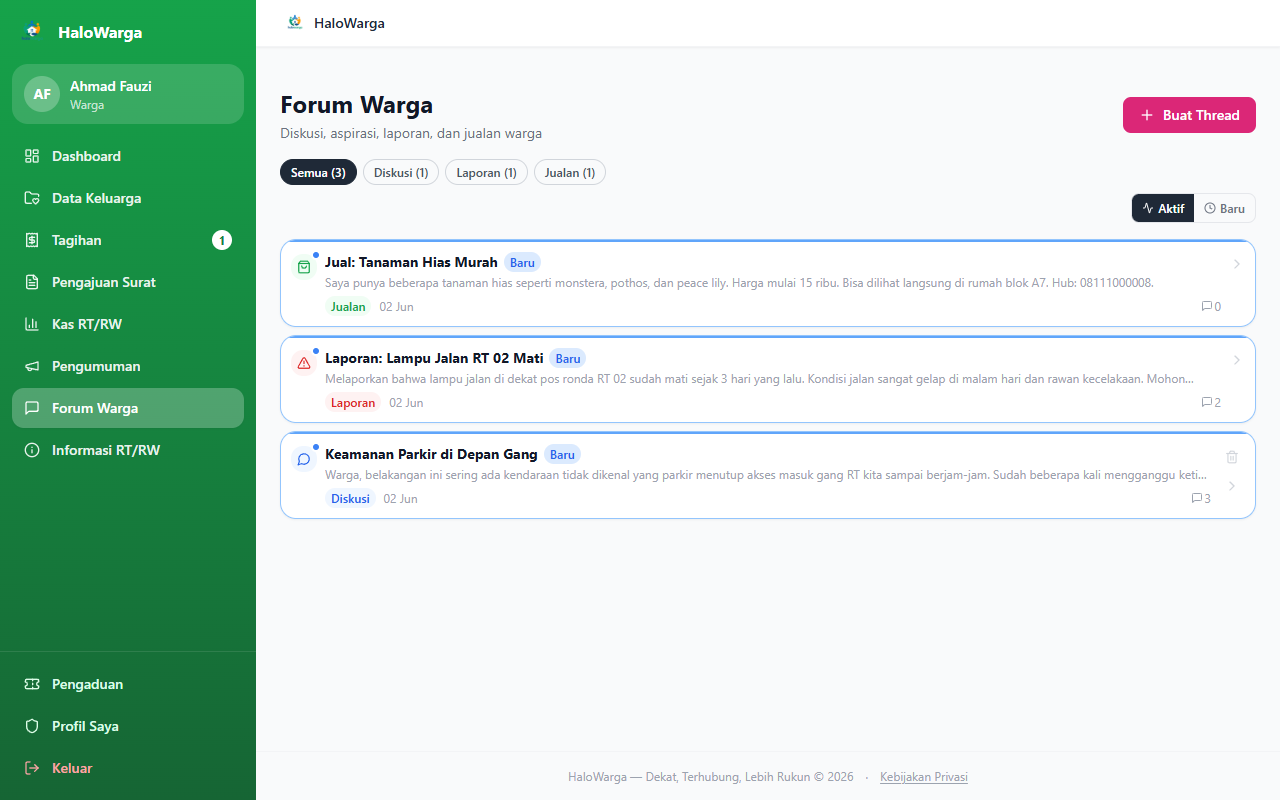This screenshot has height=800, width=1280.
Task: Click the HaloWarga text in top header
Action: click(x=349, y=23)
